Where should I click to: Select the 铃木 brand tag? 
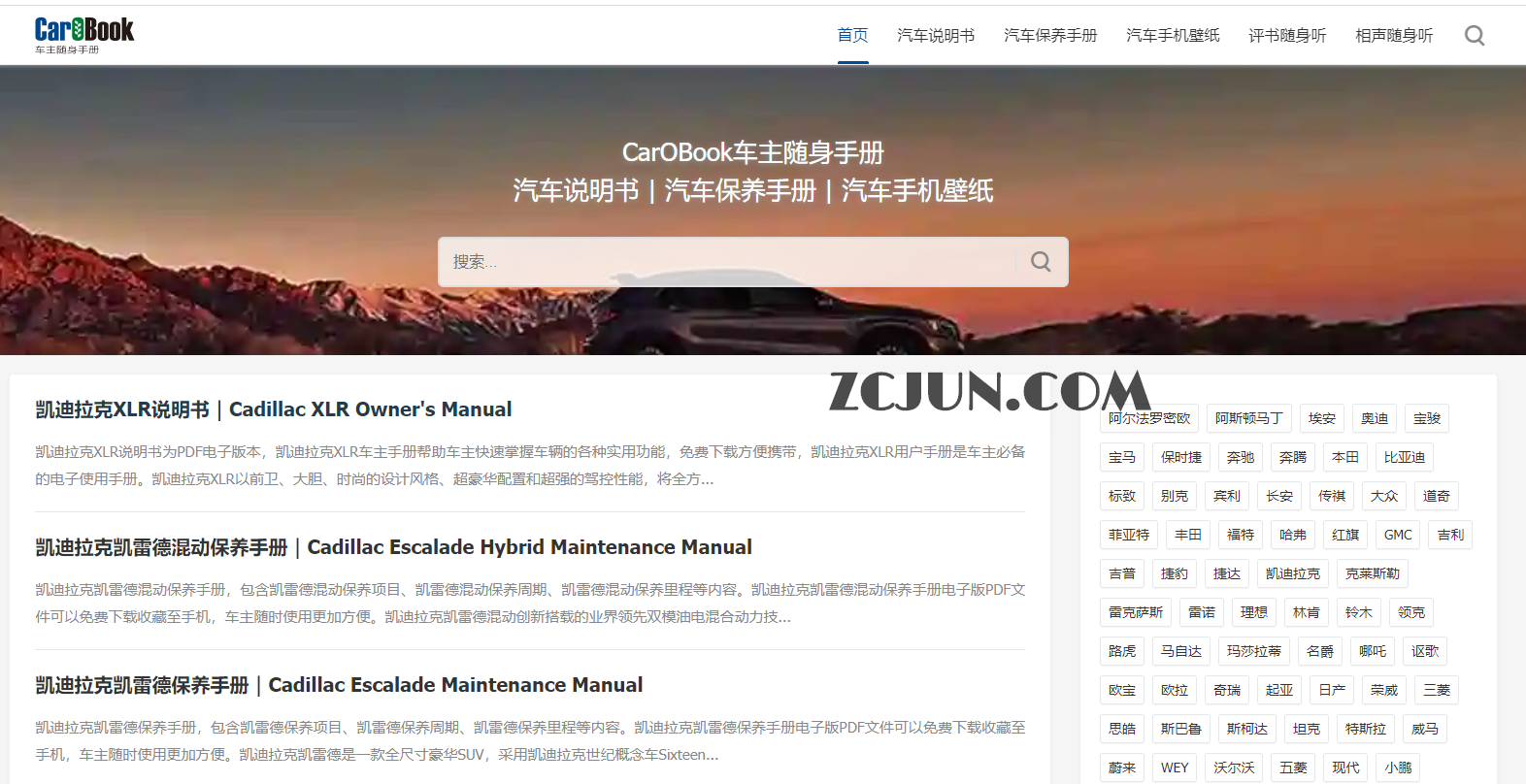1359,612
